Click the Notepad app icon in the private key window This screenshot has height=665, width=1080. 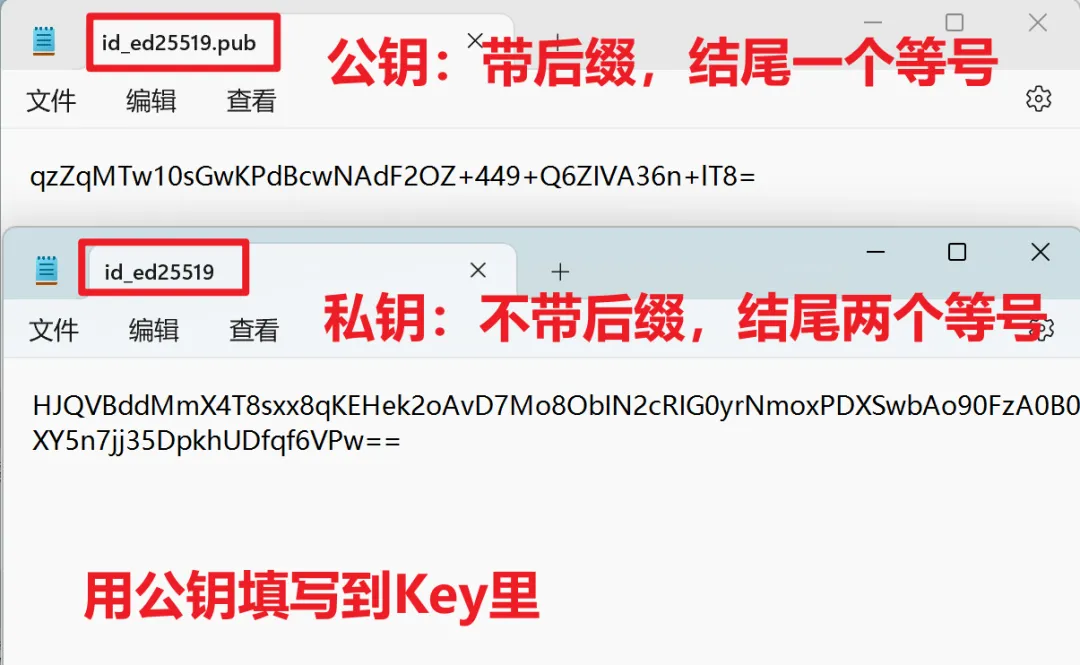click(46, 270)
